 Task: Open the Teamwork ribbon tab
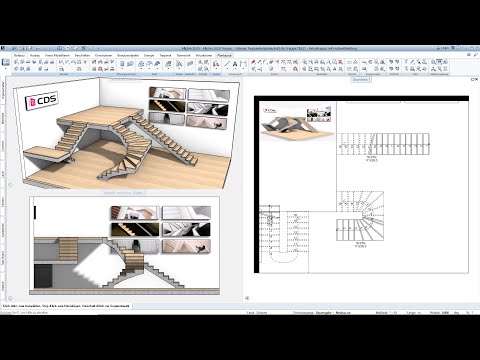[x=183, y=55]
